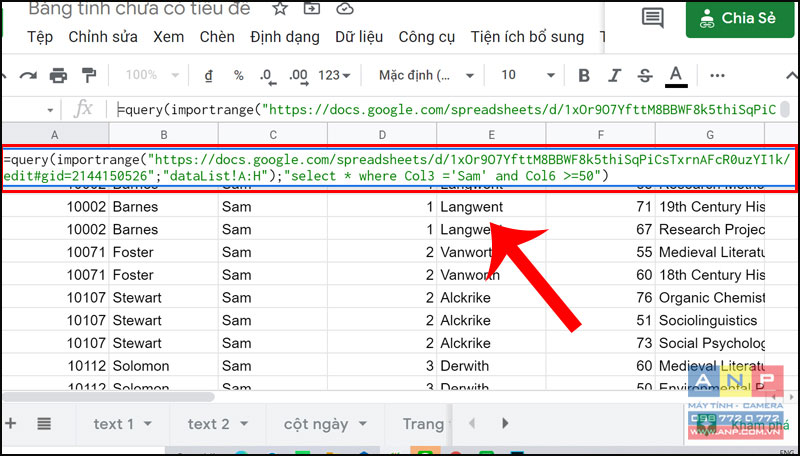The image size is (800, 456).
Task: Collapse the menus with the up chevron
Action: (792, 75)
